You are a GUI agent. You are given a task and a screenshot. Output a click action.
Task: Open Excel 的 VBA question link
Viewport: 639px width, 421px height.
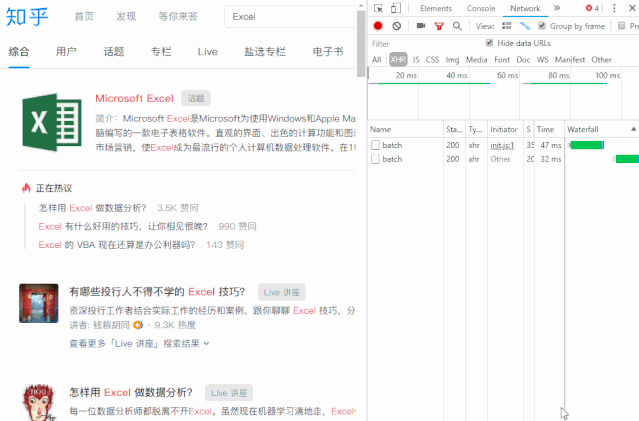click(117, 245)
